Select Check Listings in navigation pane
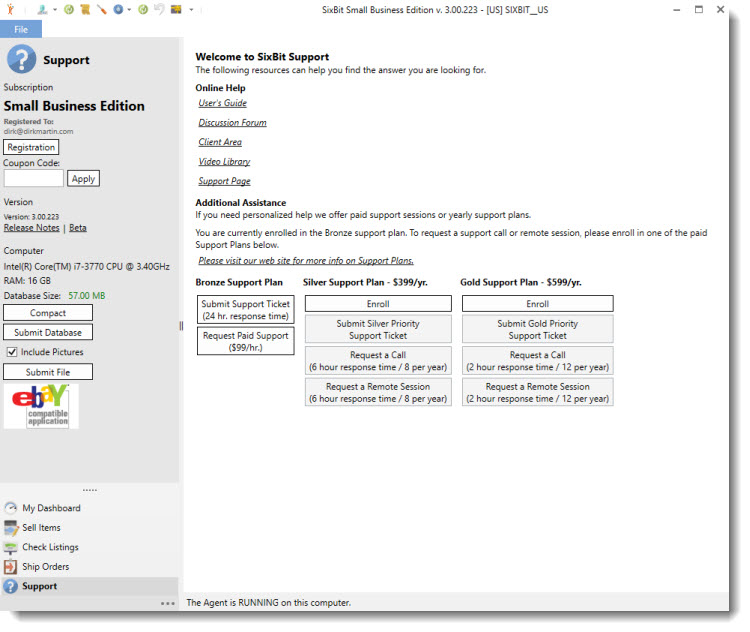Image resolution: width=750 pixels, height=632 pixels. 50,547
